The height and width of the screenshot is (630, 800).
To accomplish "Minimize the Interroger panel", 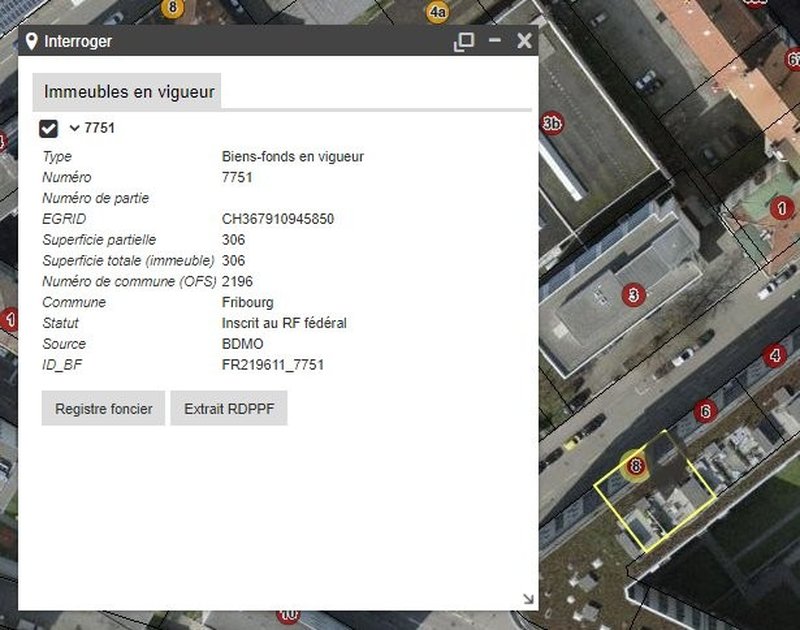I will click(x=494, y=41).
